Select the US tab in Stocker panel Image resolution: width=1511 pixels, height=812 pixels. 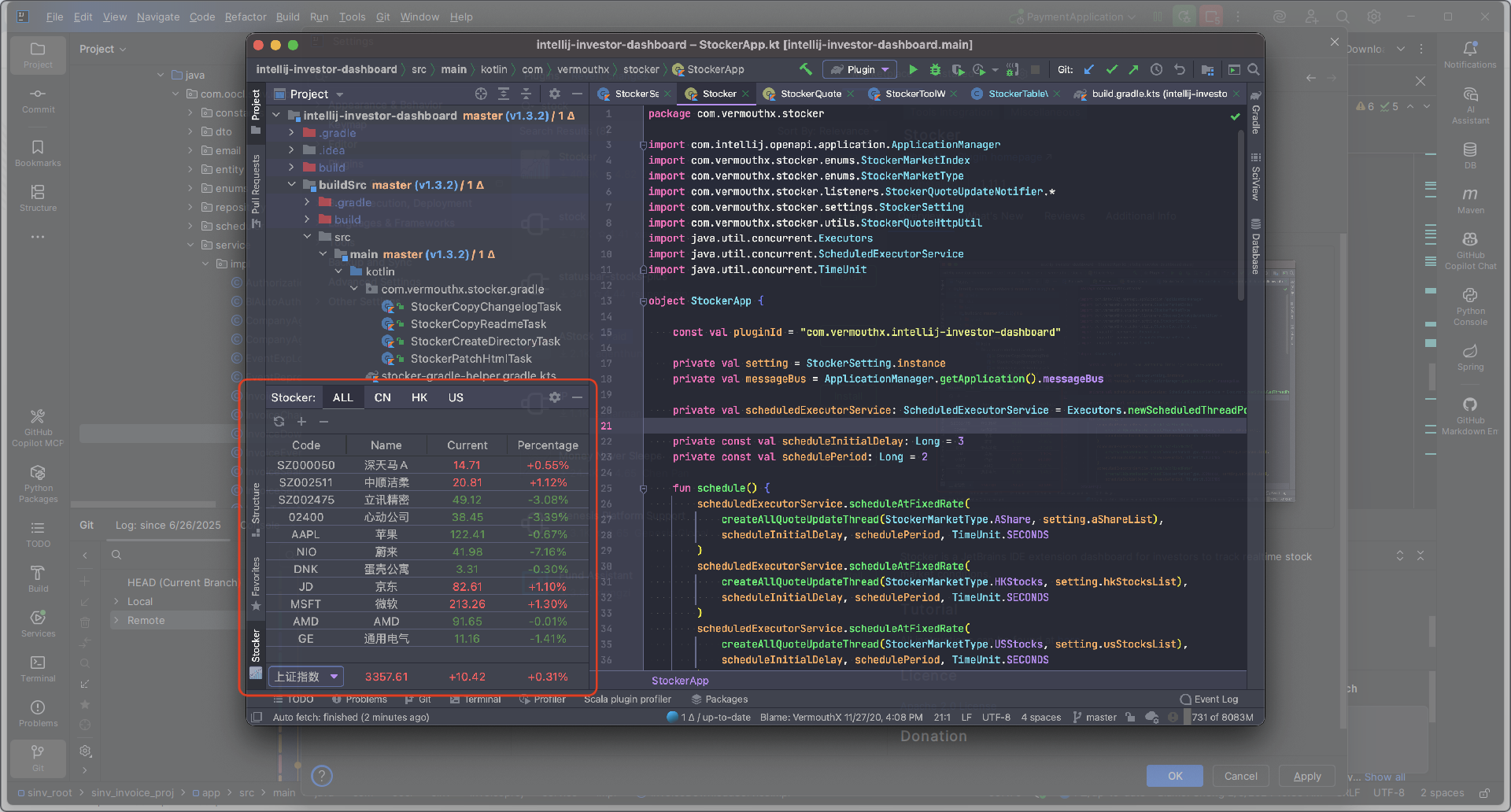456,397
